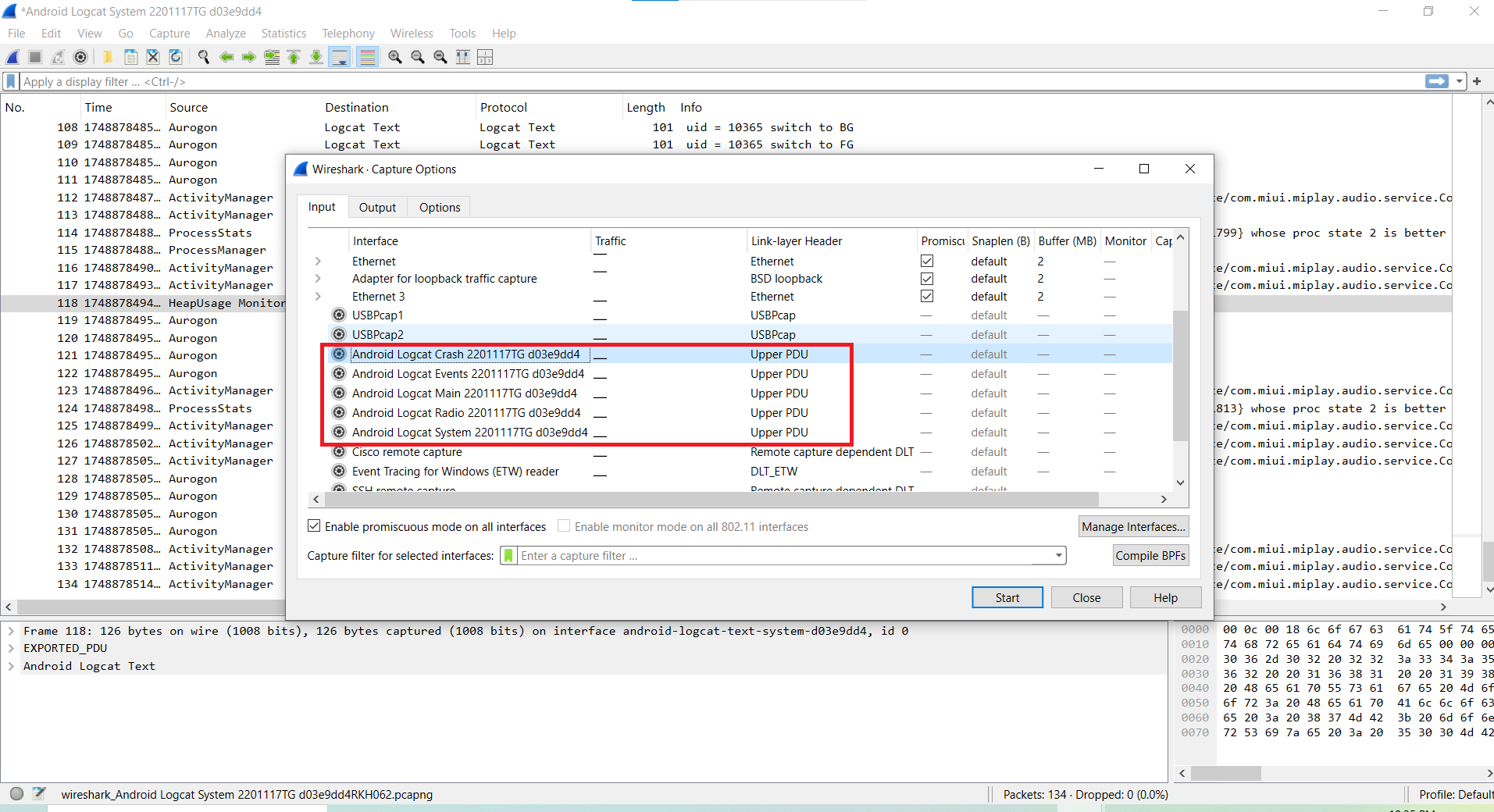Jump to the first packet icon
1494x812 pixels.
click(x=294, y=57)
